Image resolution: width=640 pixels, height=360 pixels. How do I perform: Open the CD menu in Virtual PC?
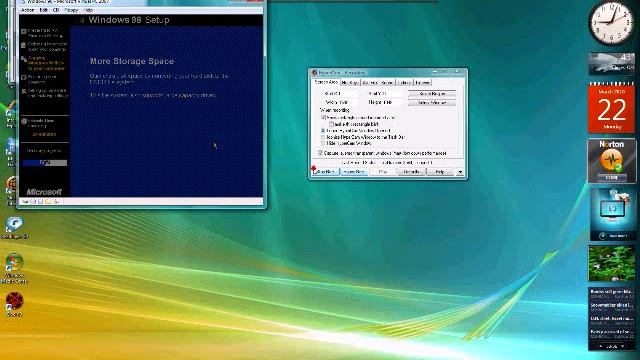pos(56,10)
